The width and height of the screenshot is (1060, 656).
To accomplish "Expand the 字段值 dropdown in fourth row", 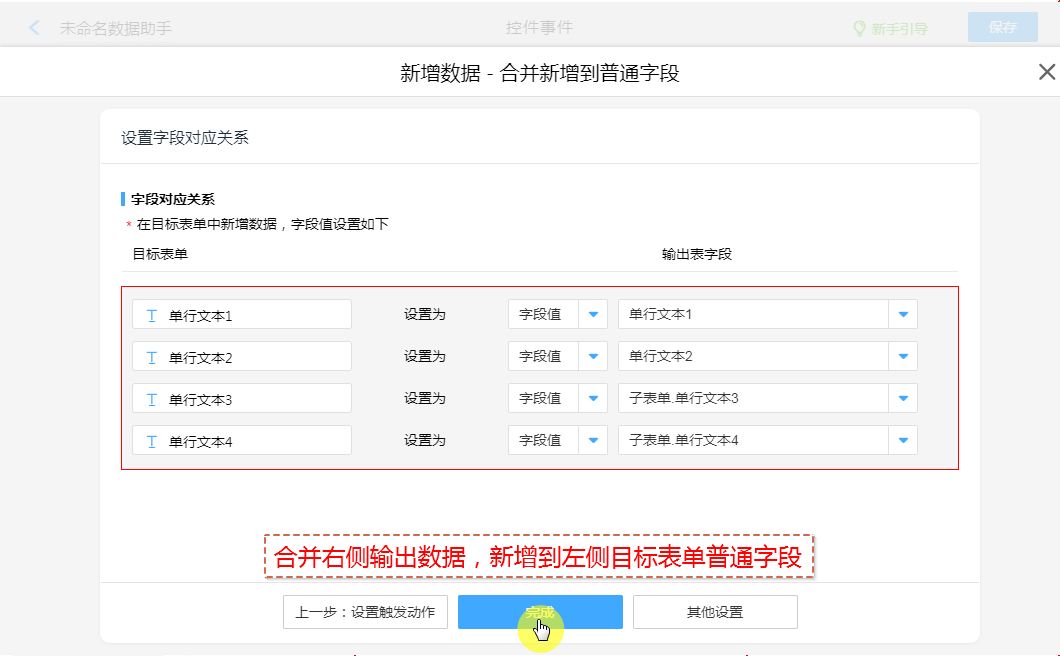I will pos(593,440).
